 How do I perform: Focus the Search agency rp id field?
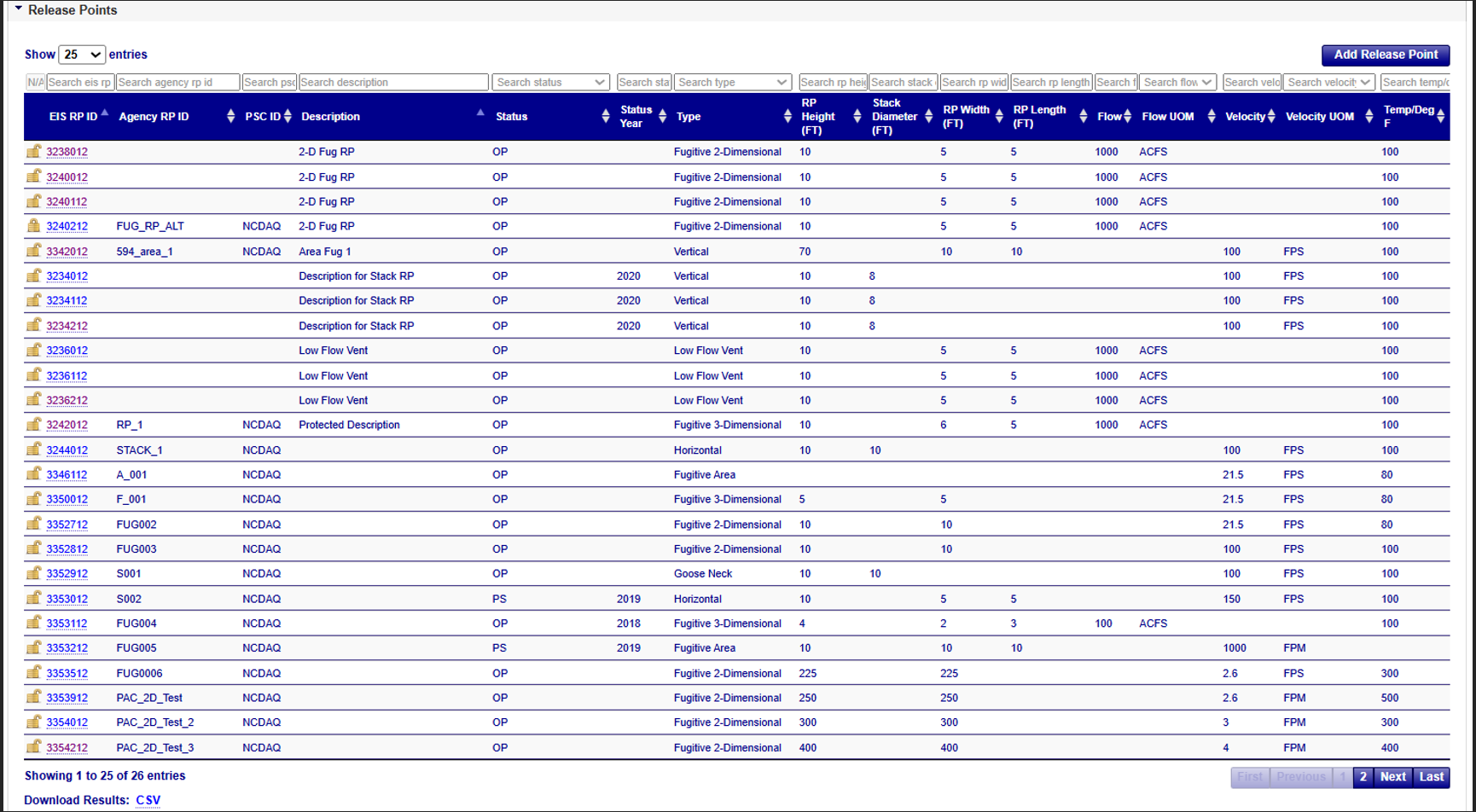[x=177, y=82]
